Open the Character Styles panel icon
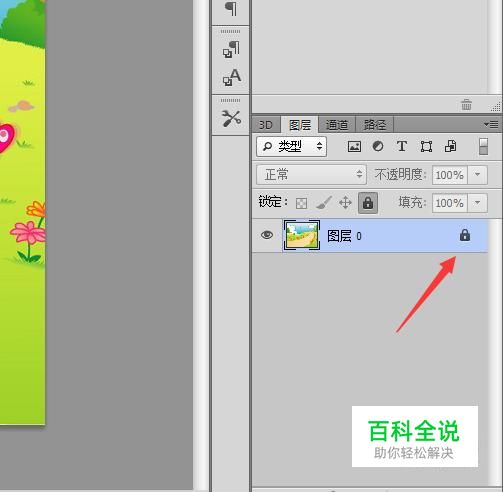This screenshot has height=492, width=503. 231,77
